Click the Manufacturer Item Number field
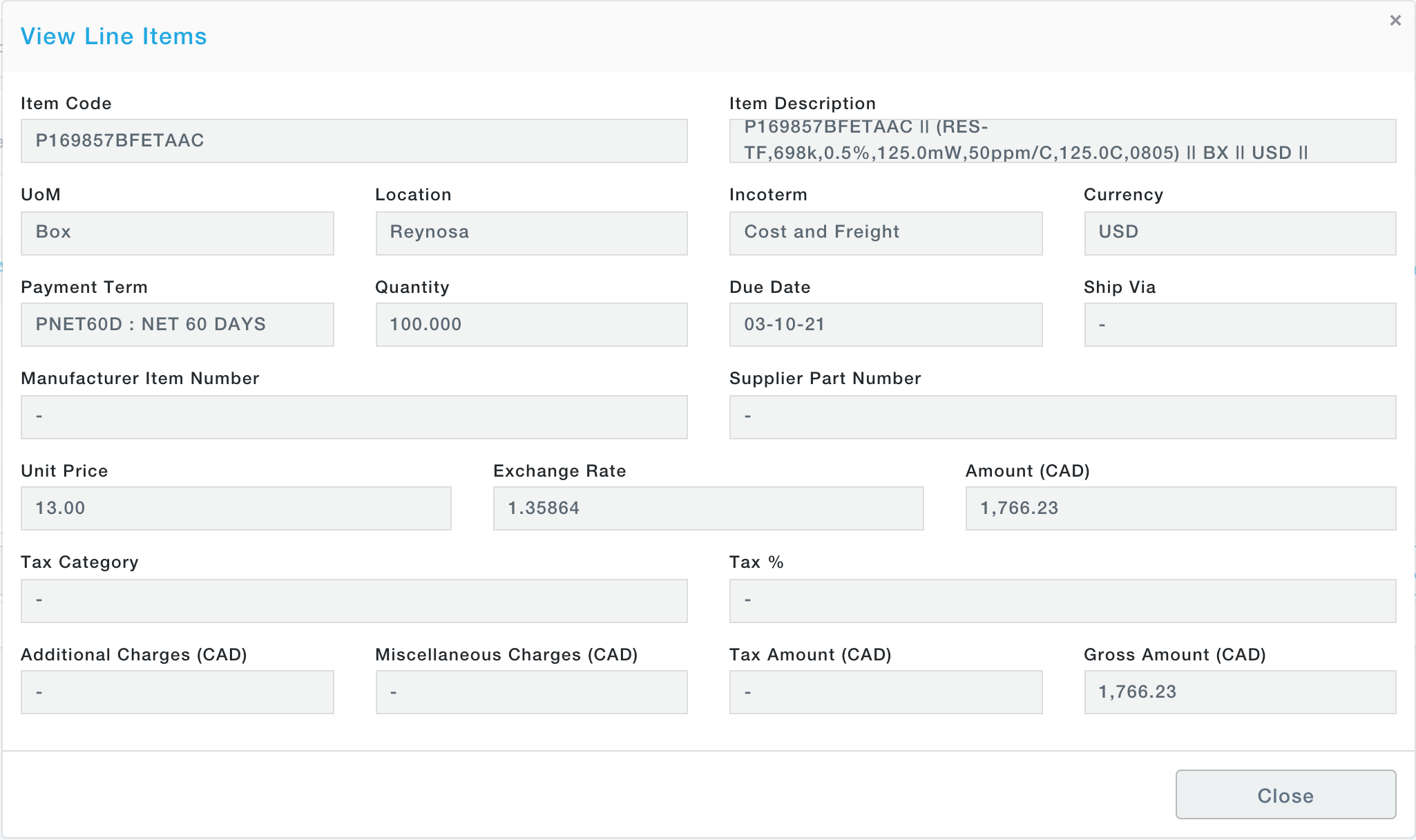 354,417
